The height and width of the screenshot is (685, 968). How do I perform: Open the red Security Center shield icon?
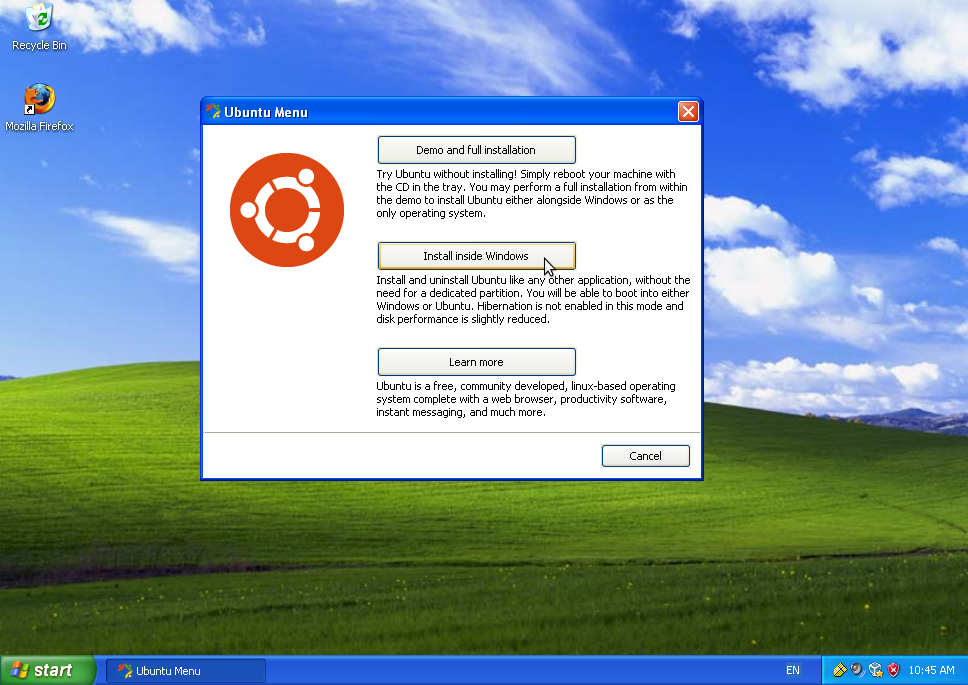pyautogui.click(x=893, y=670)
